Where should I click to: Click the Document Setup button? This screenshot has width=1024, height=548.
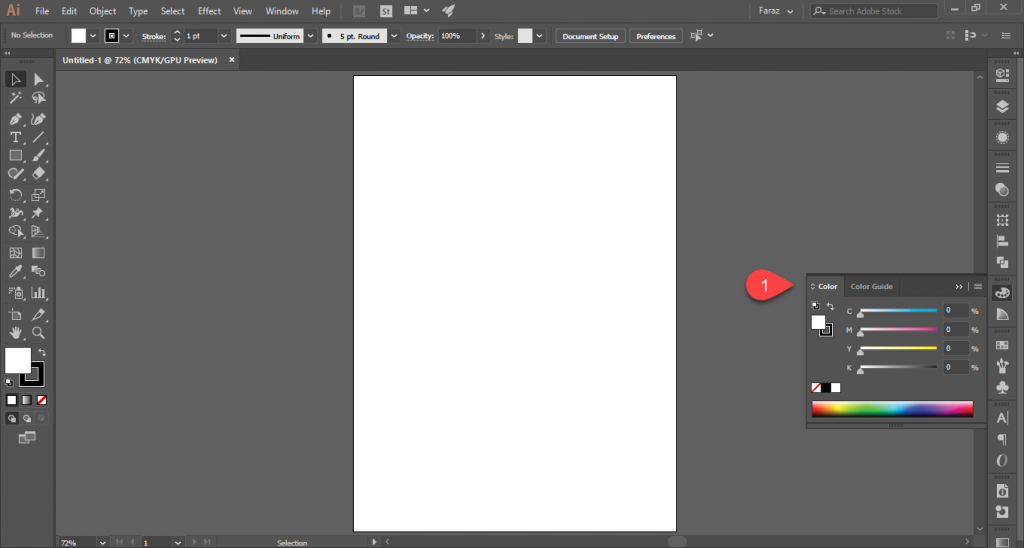click(590, 36)
